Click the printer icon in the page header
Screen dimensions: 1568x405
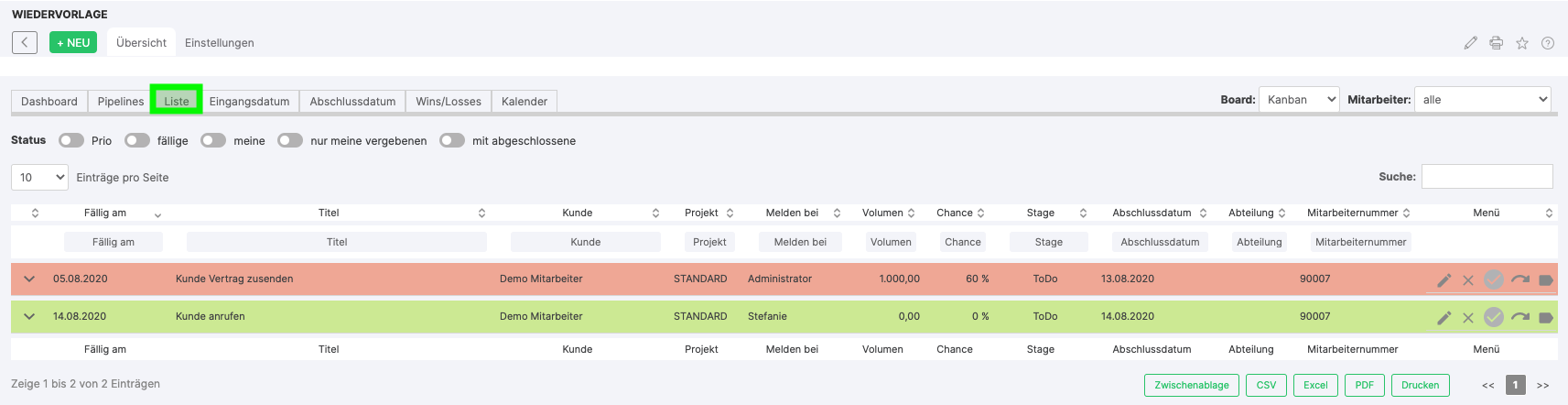pyautogui.click(x=1496, y=43)
